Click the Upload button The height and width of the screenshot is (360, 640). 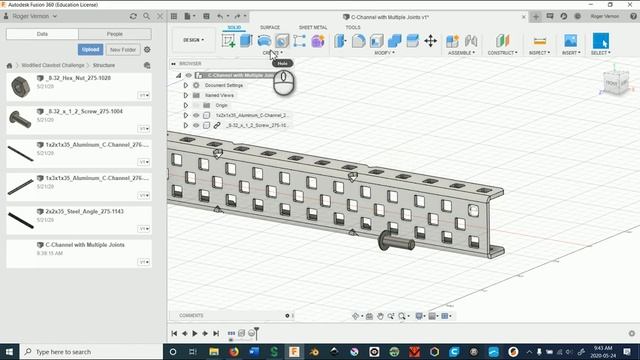(91, 49)
